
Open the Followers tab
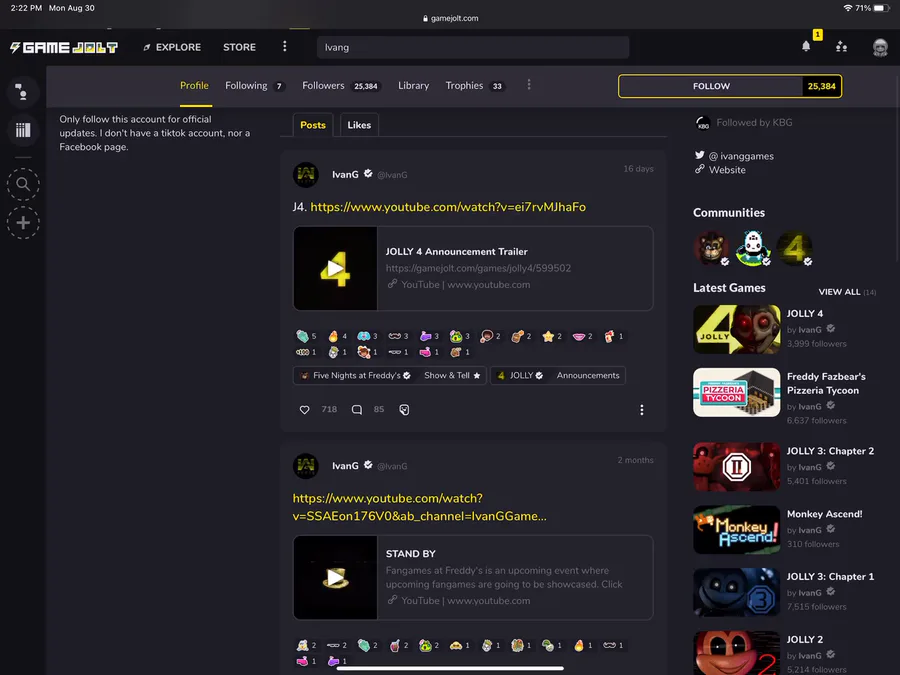click(x=341, y=86)
